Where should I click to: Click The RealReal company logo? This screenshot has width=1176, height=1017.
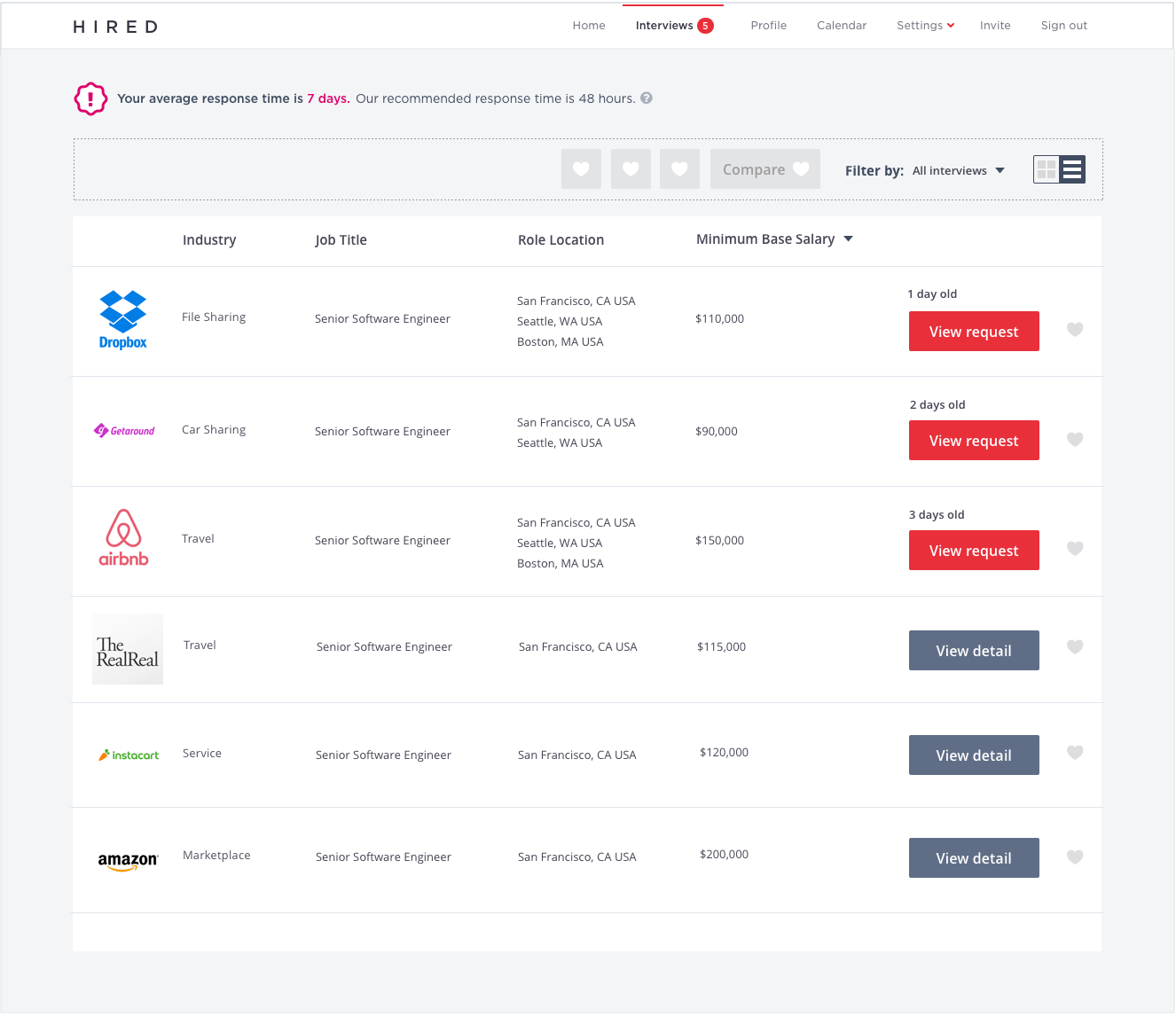(x=128, y=649)
